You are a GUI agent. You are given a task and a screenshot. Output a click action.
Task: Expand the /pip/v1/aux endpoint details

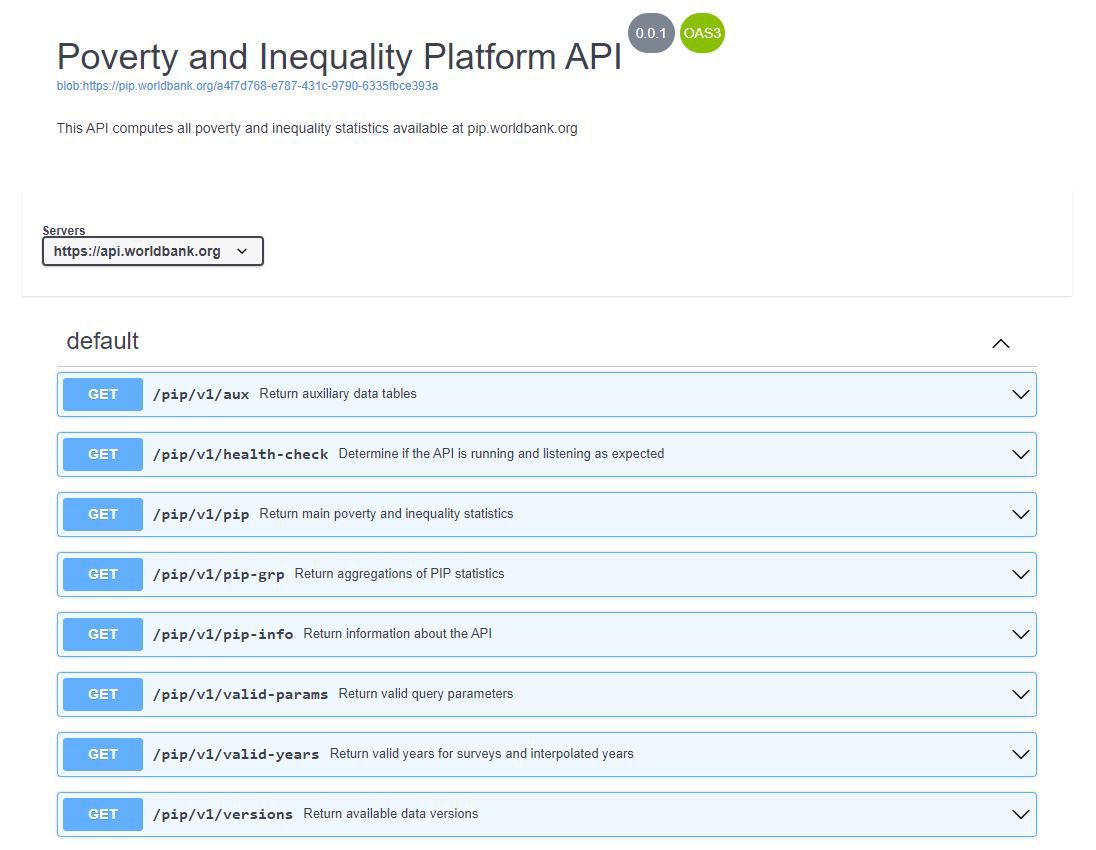(1020, 394)
